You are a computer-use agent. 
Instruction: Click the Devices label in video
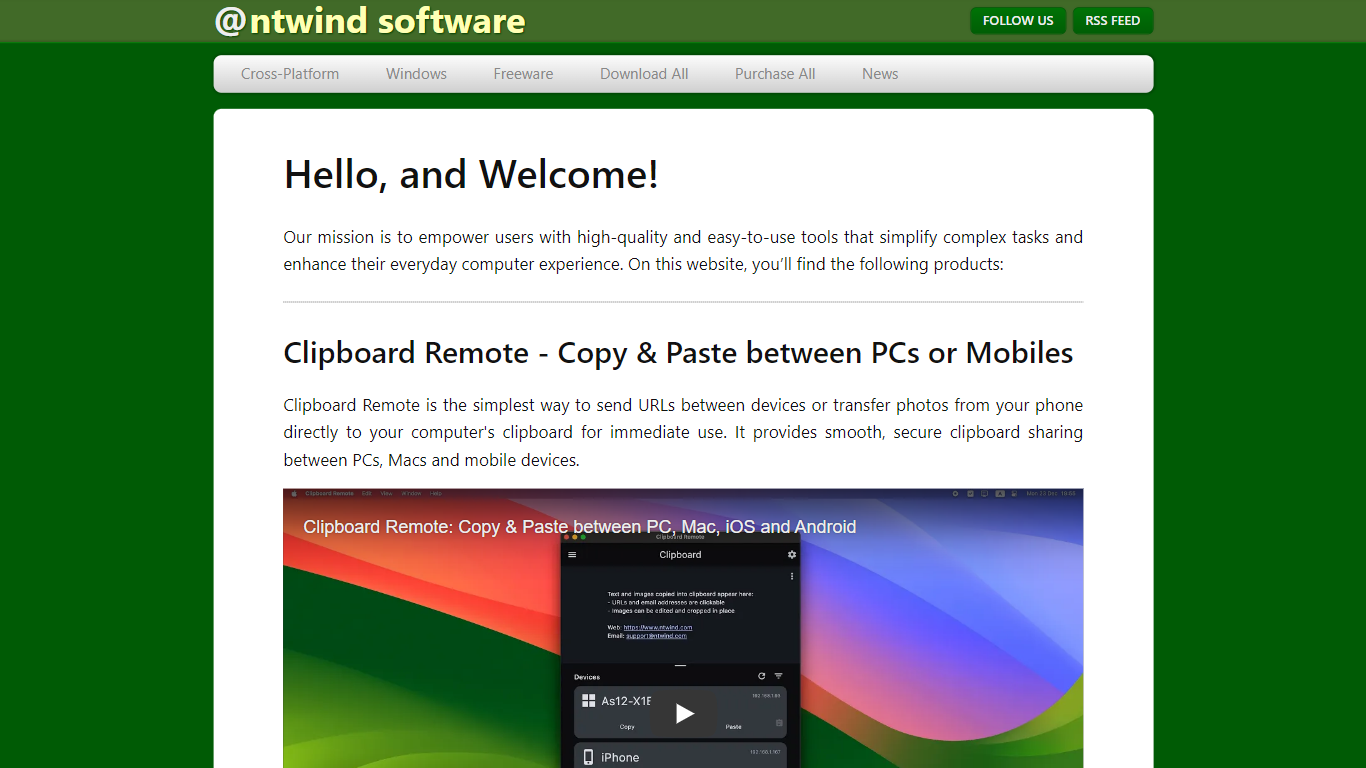point(587,677)
